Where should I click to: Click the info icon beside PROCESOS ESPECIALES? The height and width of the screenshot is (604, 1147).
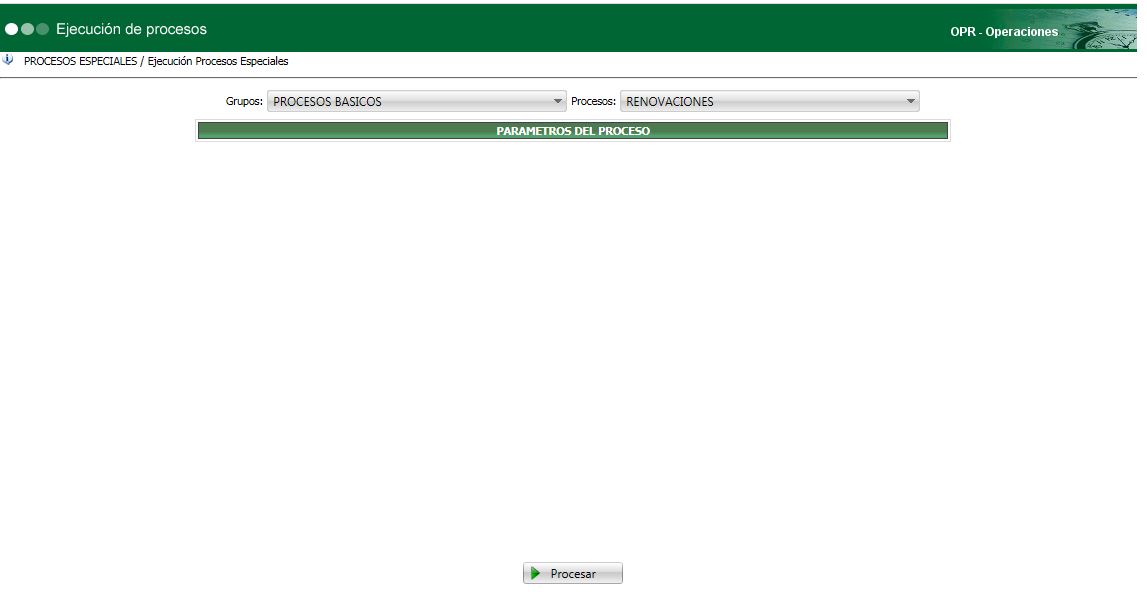pyautogui.click(x=8, y=60)
